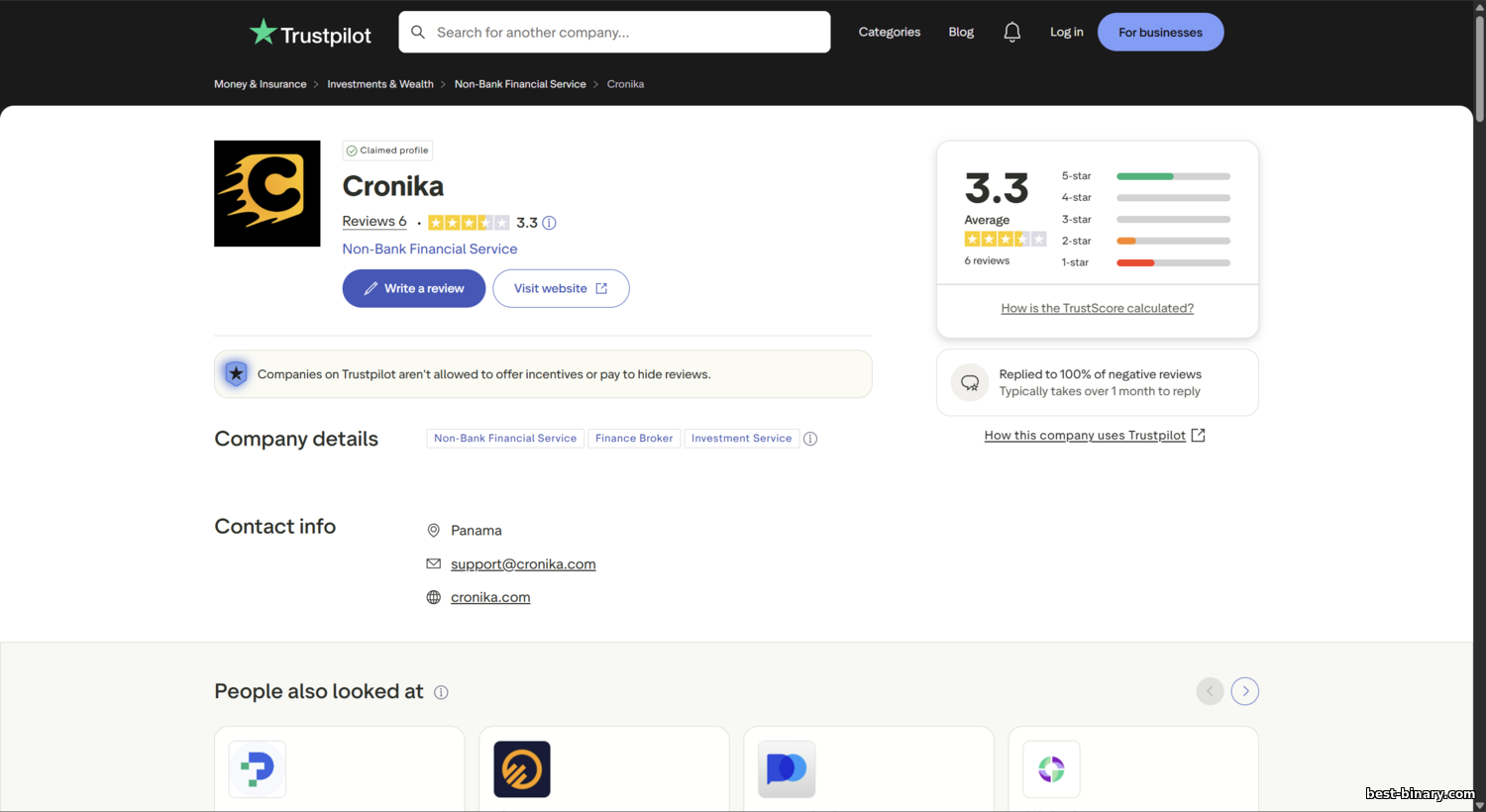Click the search for another company field

click(624, 33)
